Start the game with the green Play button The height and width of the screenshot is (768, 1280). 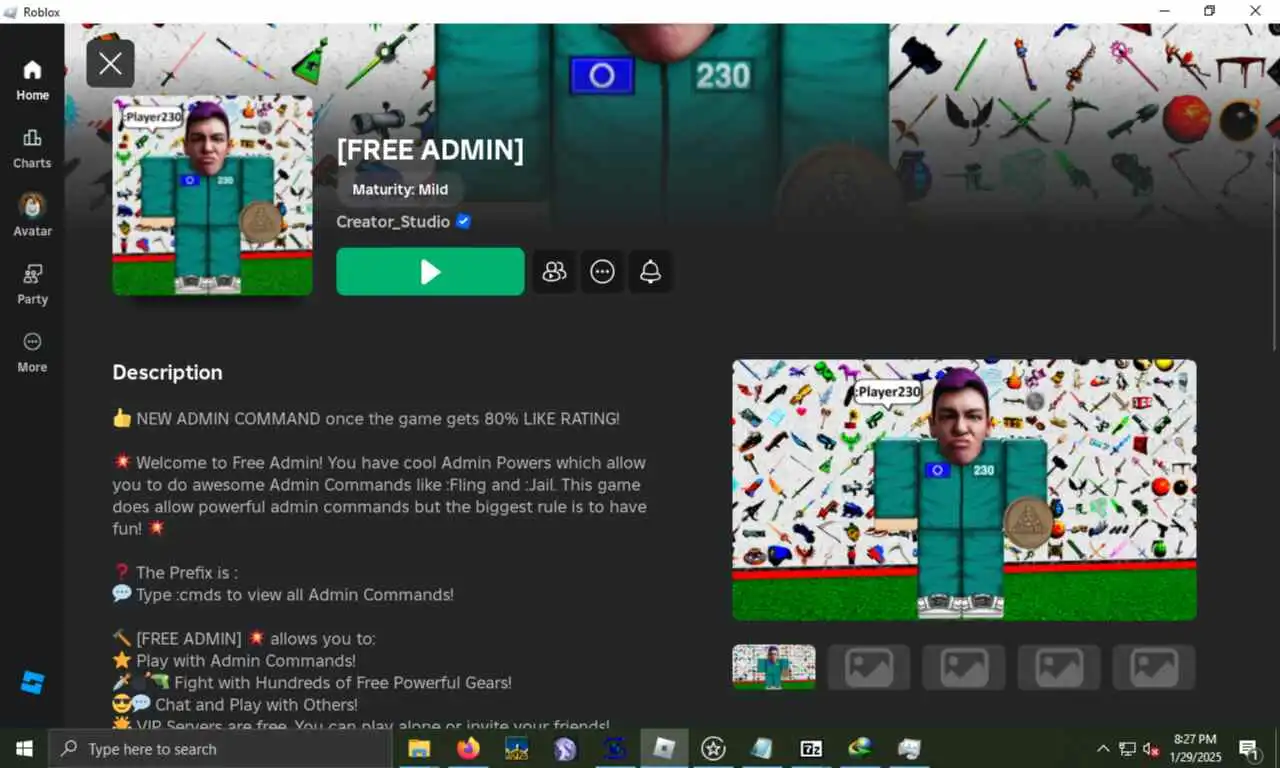(x=430, y=272)
